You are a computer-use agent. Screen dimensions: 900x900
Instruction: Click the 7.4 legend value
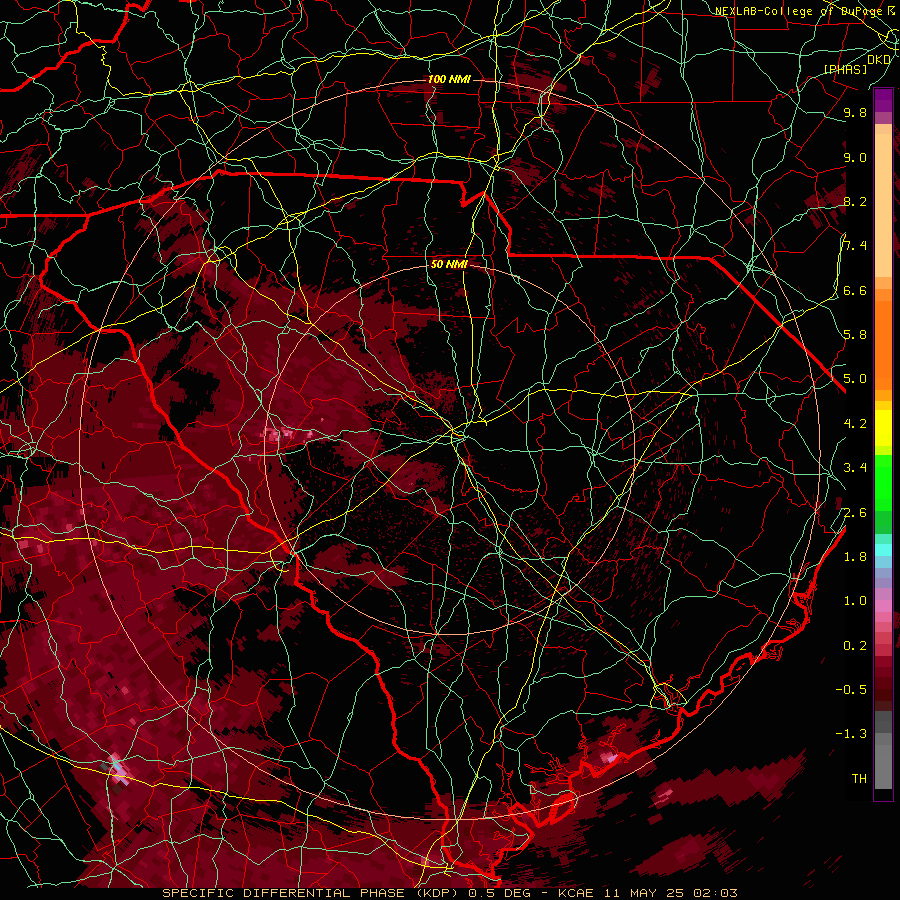(x=855, y=246)
